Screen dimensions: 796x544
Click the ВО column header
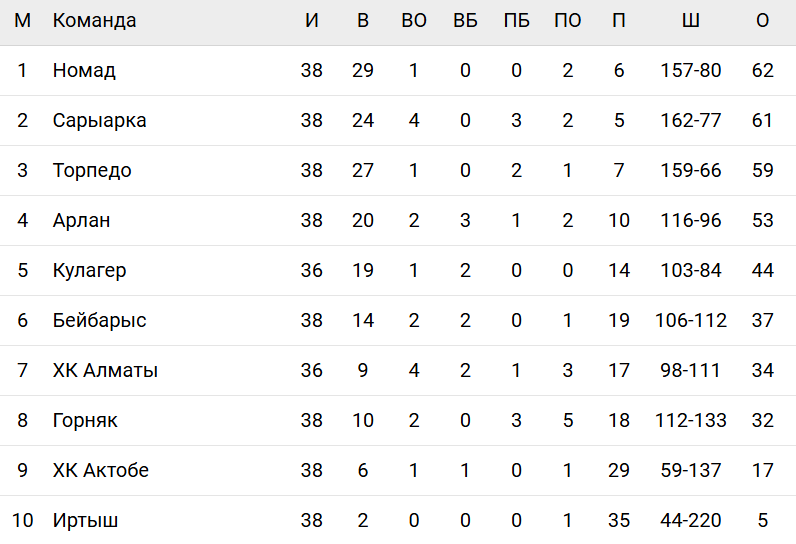tap(414, 21)
